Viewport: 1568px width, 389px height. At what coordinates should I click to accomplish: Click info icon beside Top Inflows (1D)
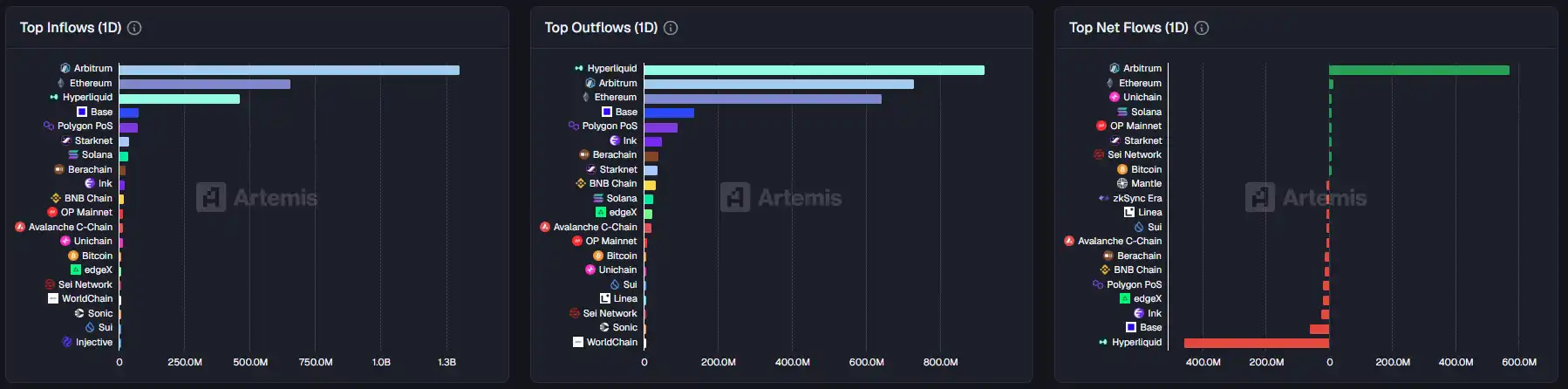point(134,28)
